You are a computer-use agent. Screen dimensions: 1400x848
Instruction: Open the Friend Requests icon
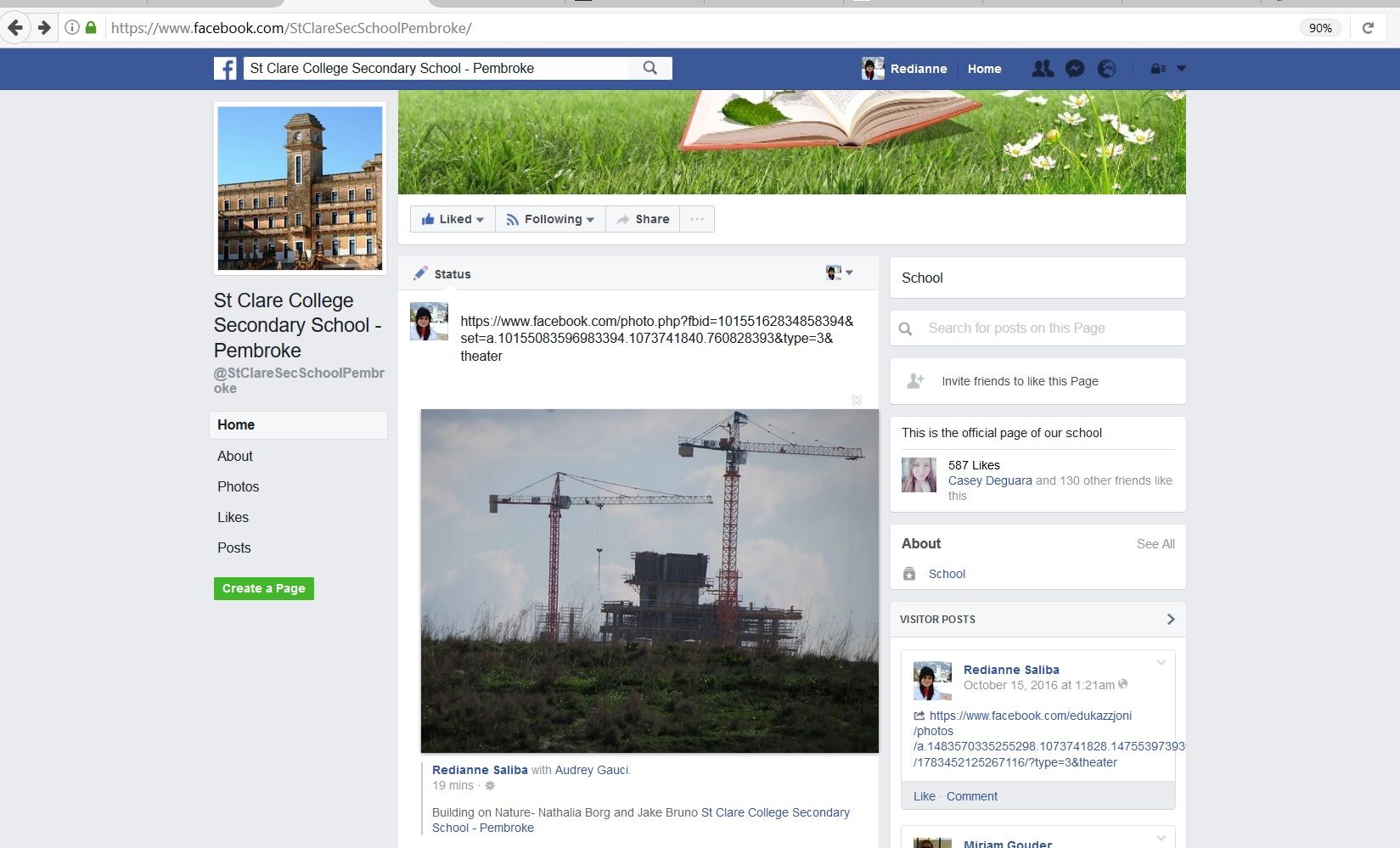click(x=1043, y=69)
